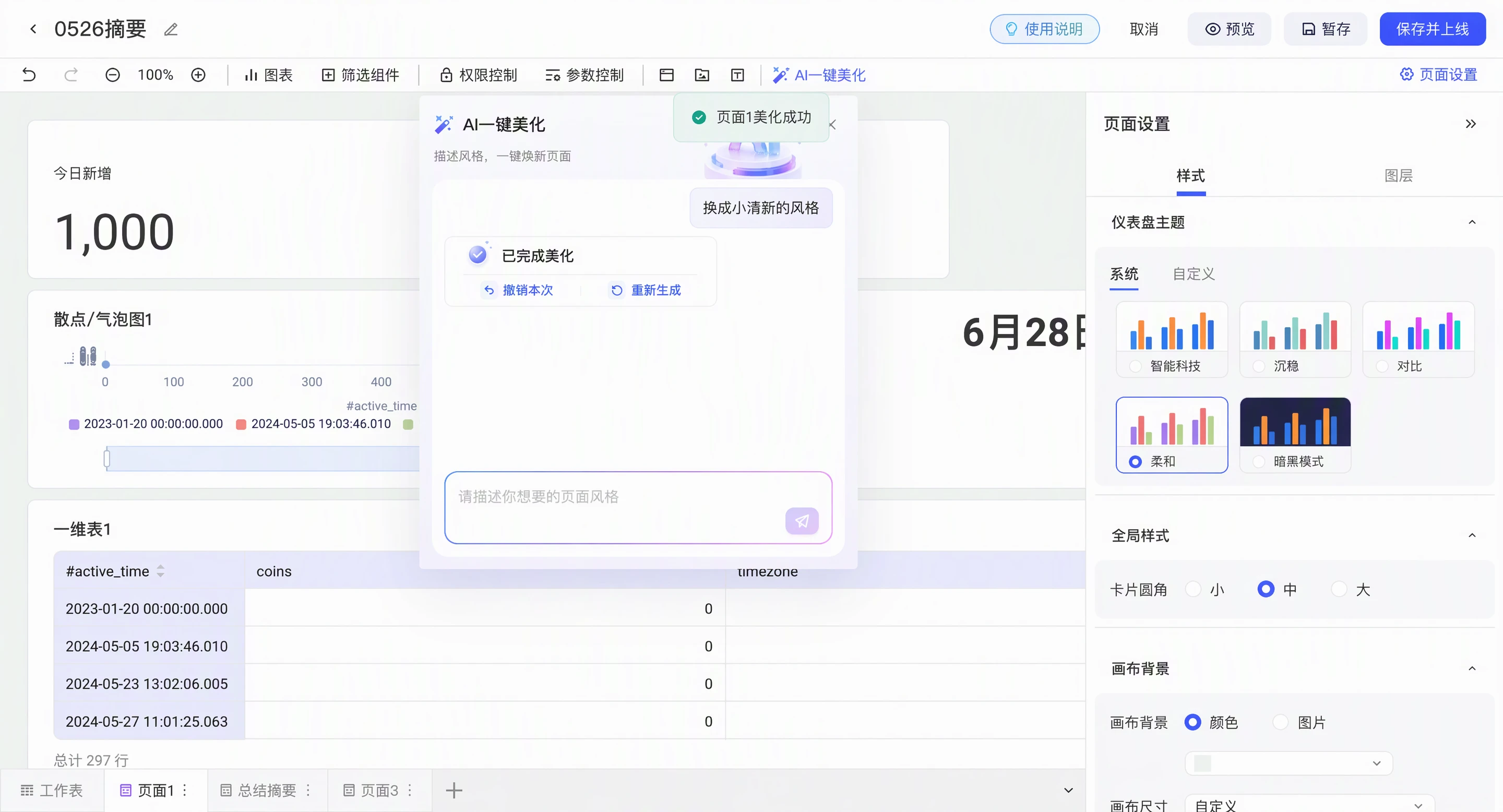Click the add page plus icon
This screenshot has width=1503, height=812.
pos(454,791)
